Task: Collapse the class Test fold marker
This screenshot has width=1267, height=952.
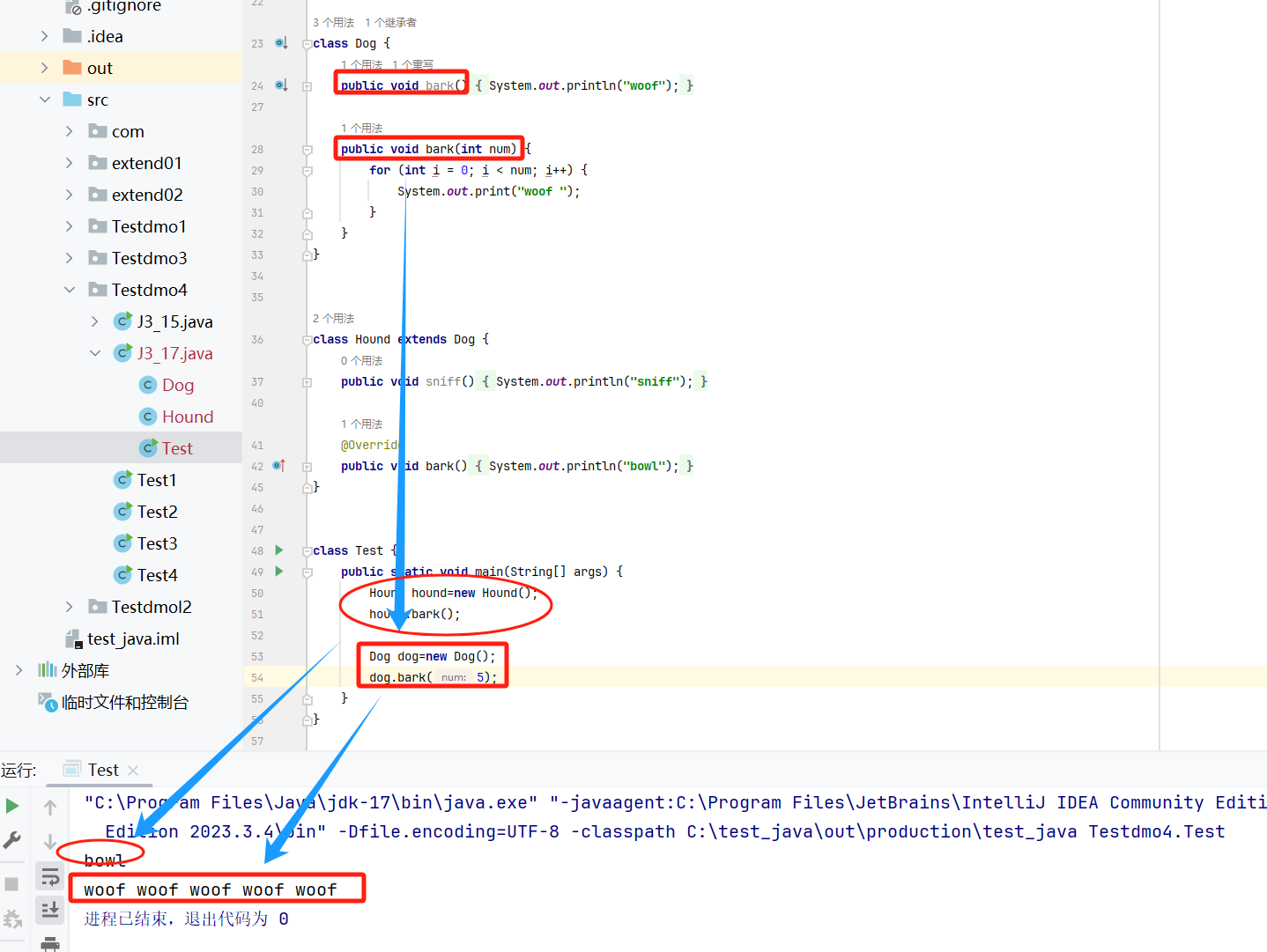Action: (x=307, y=551)
